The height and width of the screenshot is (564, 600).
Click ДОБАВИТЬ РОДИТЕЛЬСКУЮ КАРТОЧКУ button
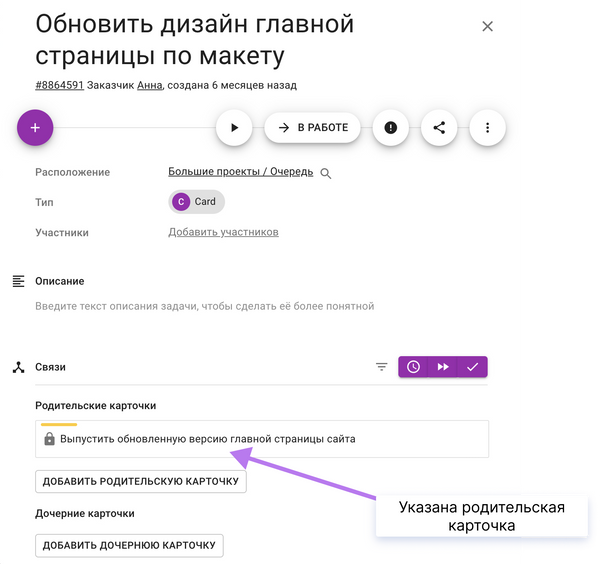[x=141, y=481]
